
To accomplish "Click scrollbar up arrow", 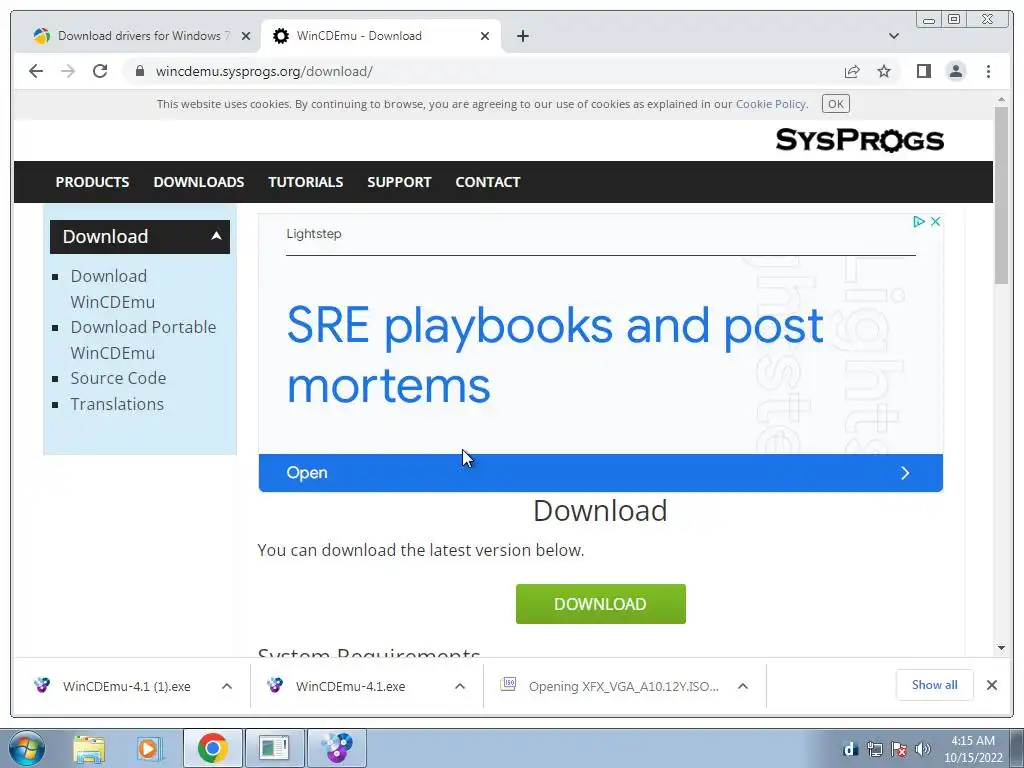I will pyautogui.click(x=1001, y=100).
